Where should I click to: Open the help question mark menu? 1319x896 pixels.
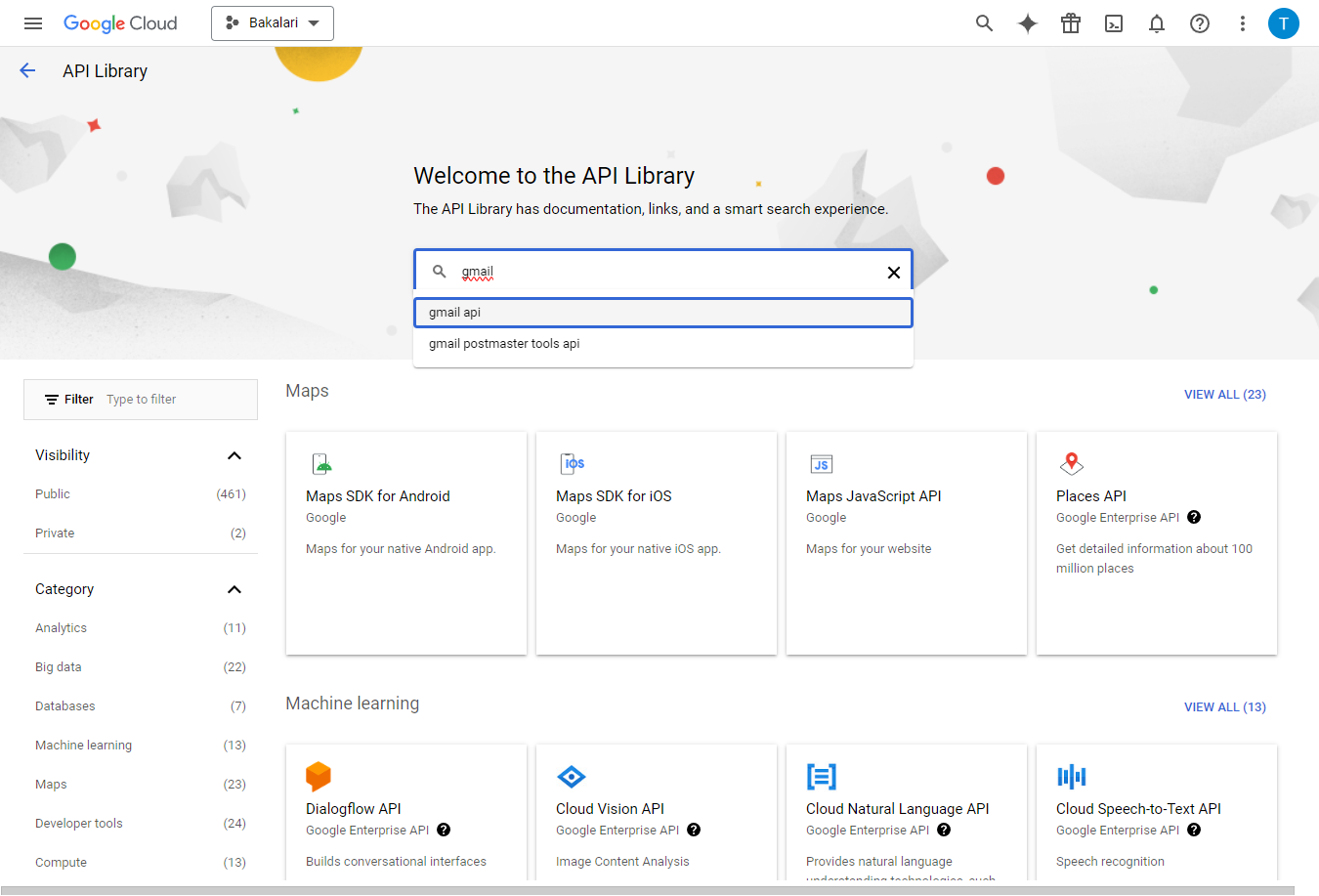coord(1200,23)
